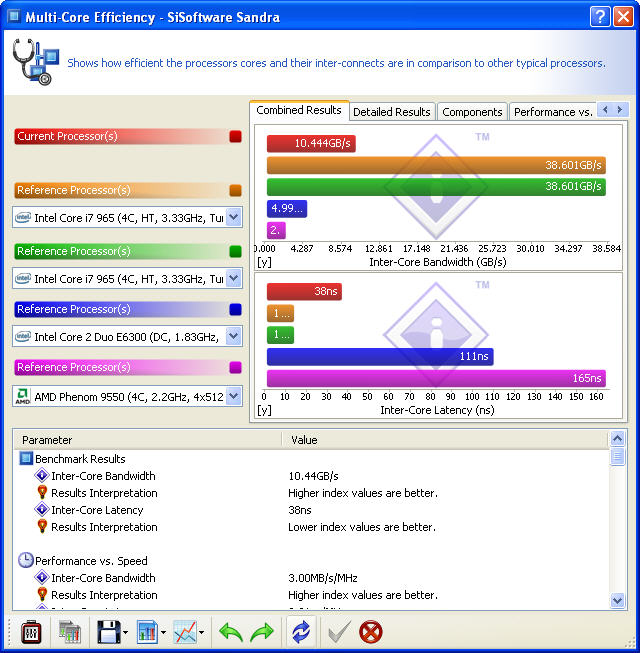
Task: Click the Value column header
Action: (445, 440)
